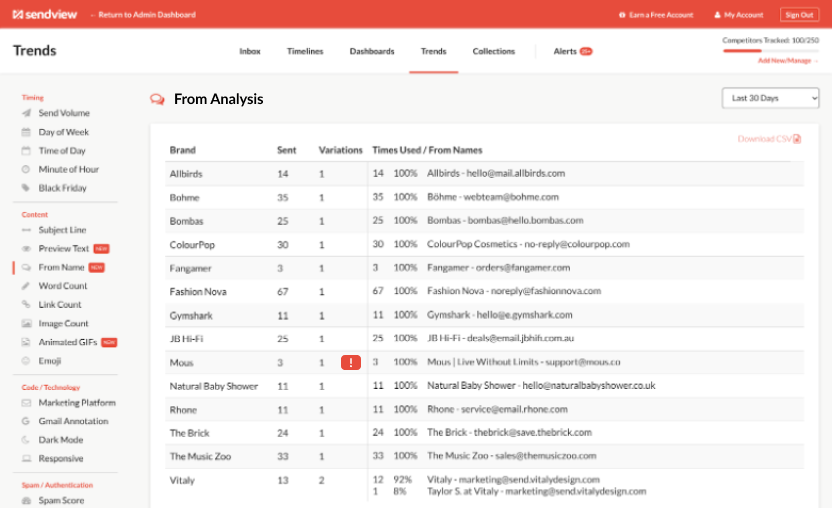
Task: Click the NEW badge next to Preview Text
Action: [101, 248]
